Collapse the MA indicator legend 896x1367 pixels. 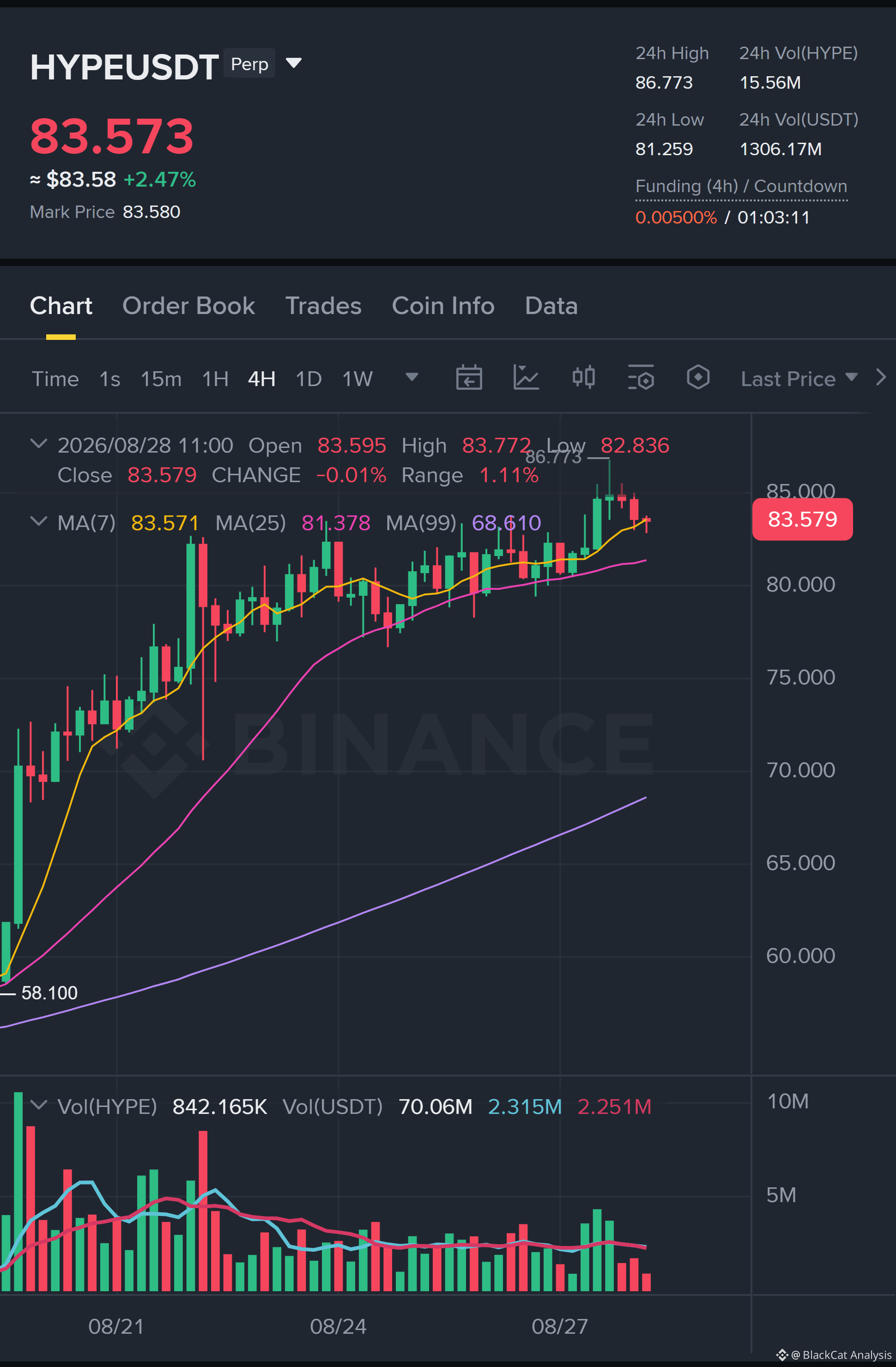point(38,521)
